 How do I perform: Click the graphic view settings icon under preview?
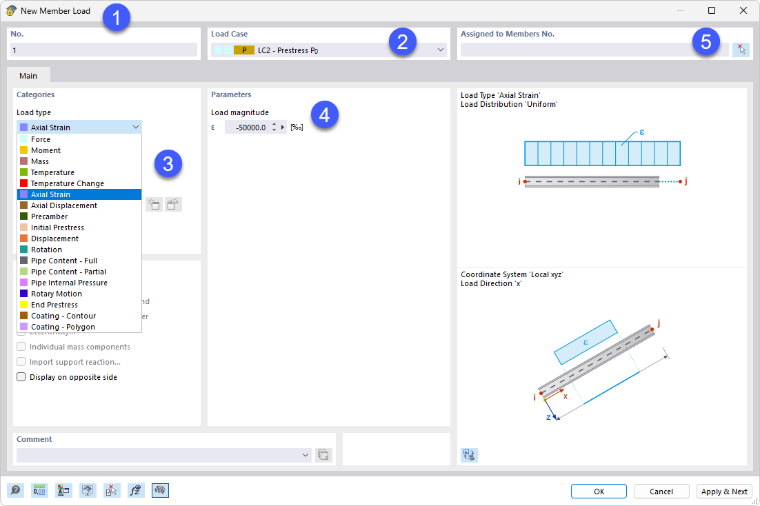(x=469, y=455)
